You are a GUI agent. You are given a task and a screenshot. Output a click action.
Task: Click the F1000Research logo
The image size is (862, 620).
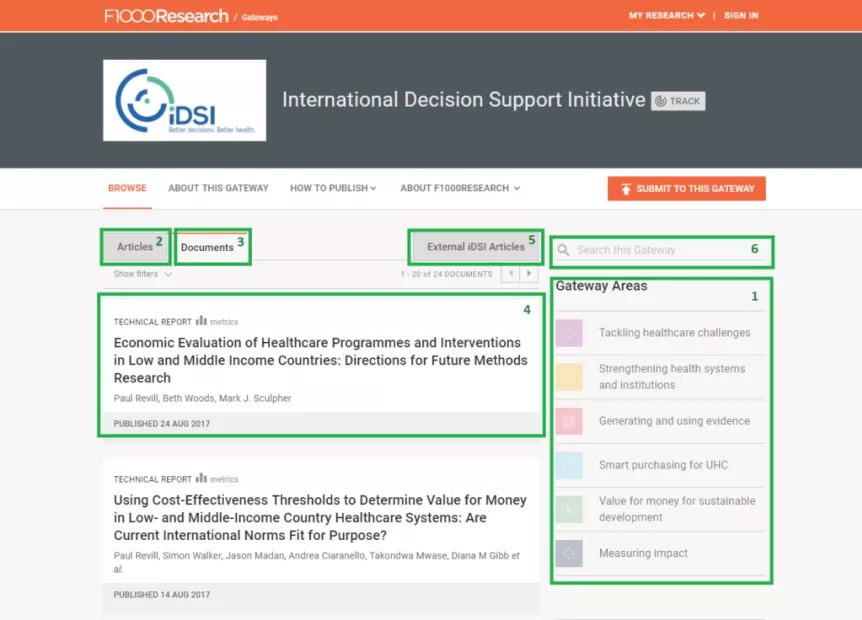[166, 16]
